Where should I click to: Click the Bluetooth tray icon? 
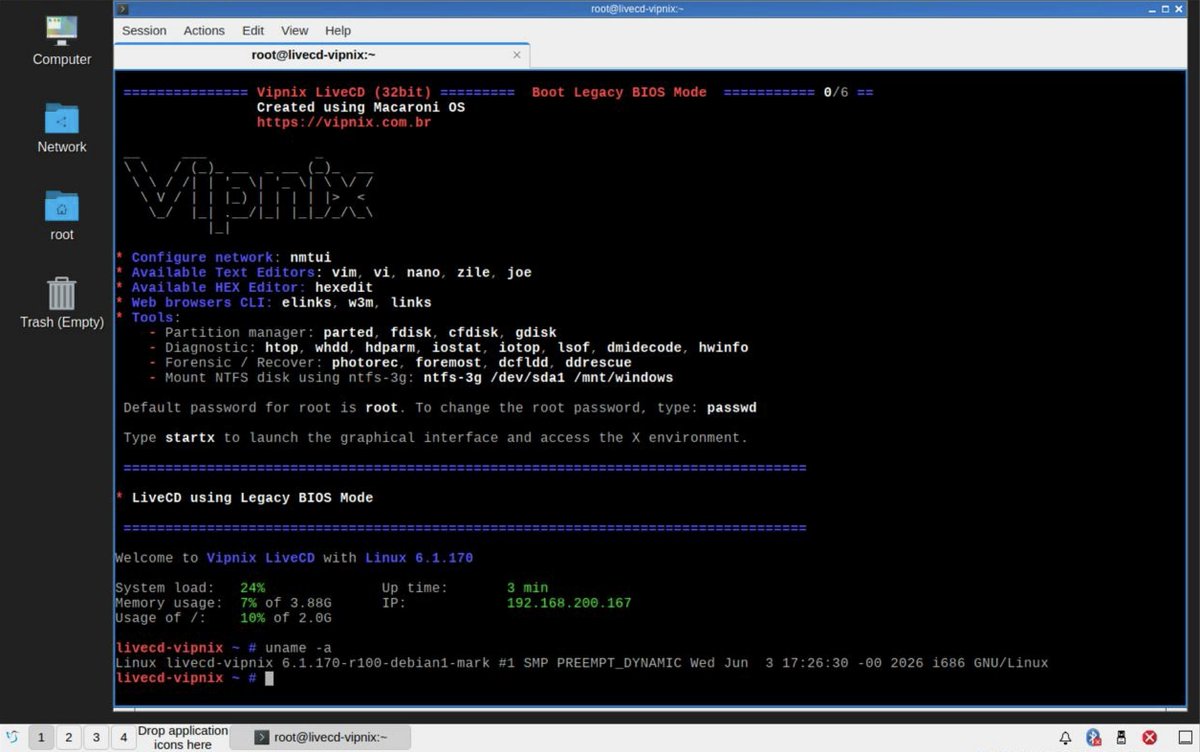pyautogui.click(x=1094, y=738)
